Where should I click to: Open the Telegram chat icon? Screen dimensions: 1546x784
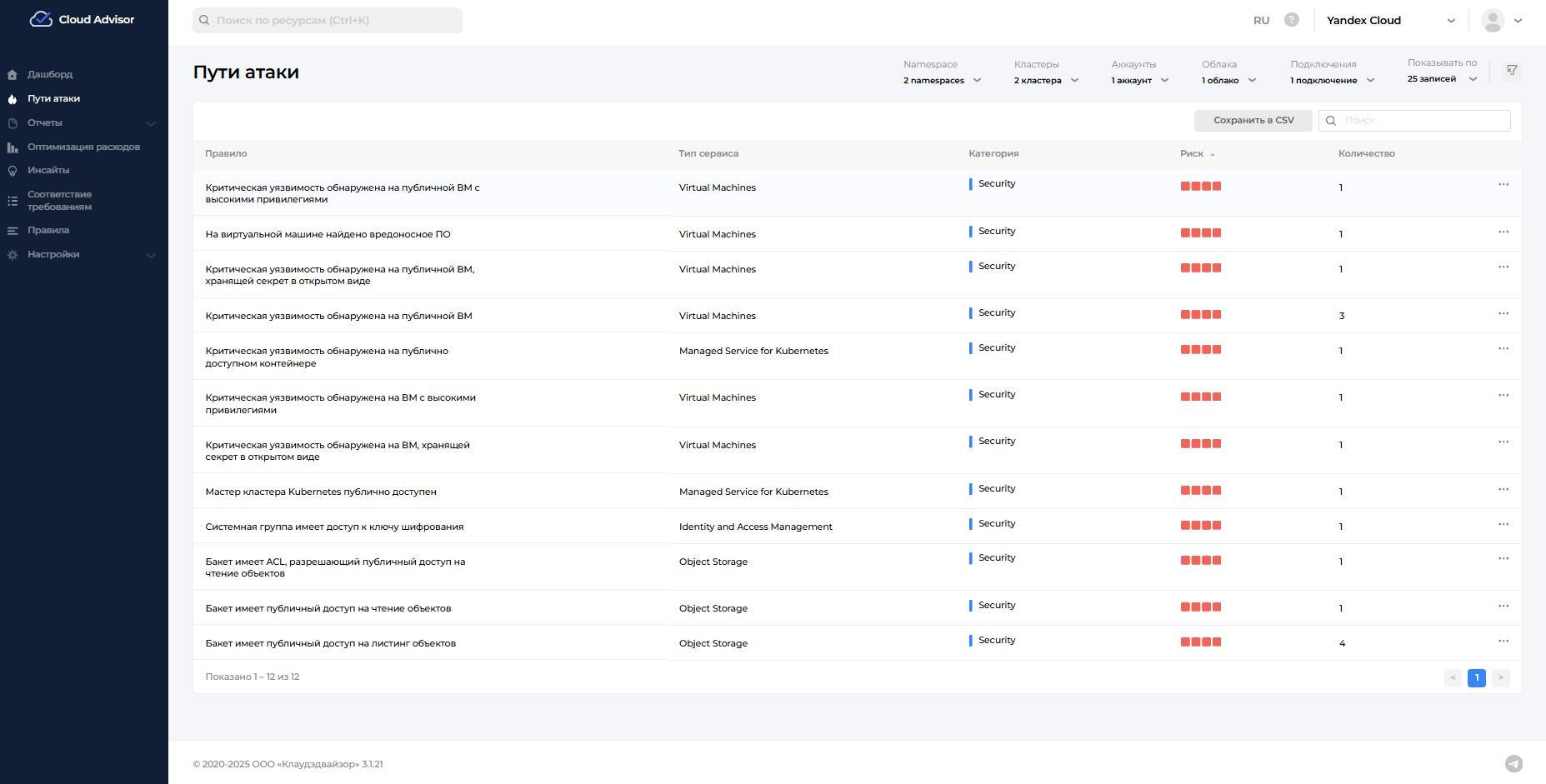pos(1513,763)
